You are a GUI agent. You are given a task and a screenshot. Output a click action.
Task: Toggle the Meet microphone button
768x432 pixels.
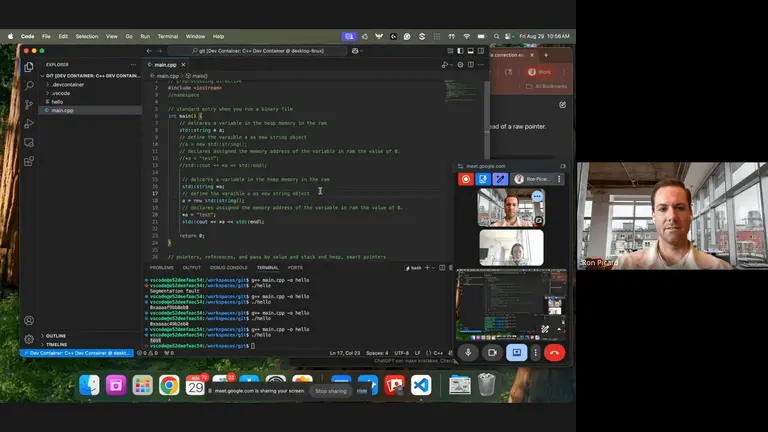[x=468, y=353]
